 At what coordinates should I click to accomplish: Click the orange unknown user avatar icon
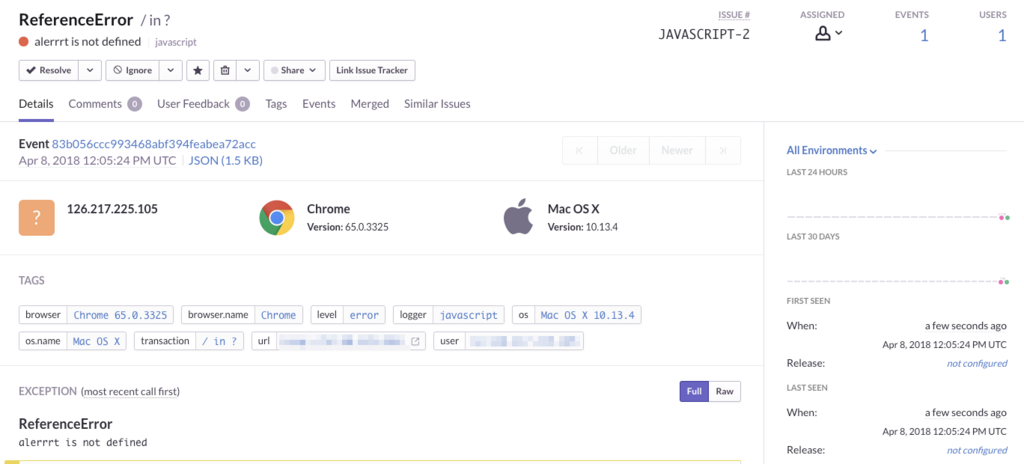pyautogui.click(x=37, y=218)
